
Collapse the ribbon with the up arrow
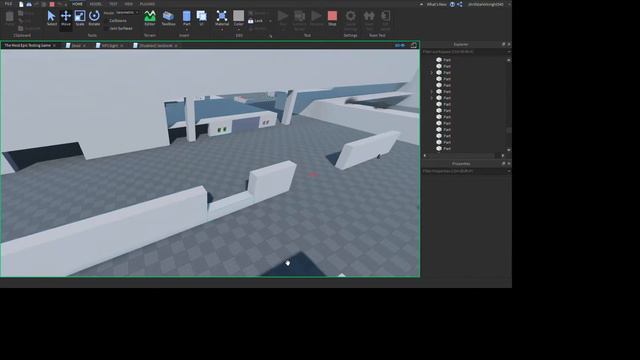pos(421,4)
